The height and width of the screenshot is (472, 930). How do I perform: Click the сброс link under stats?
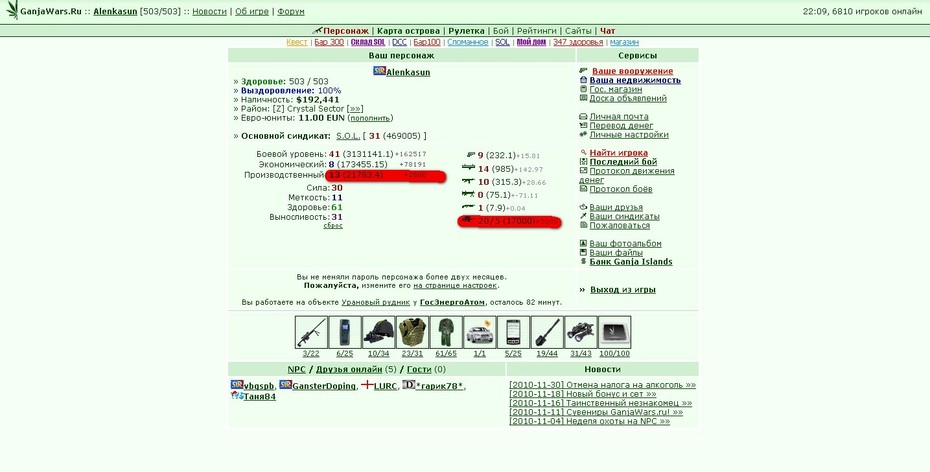[333, 225]
